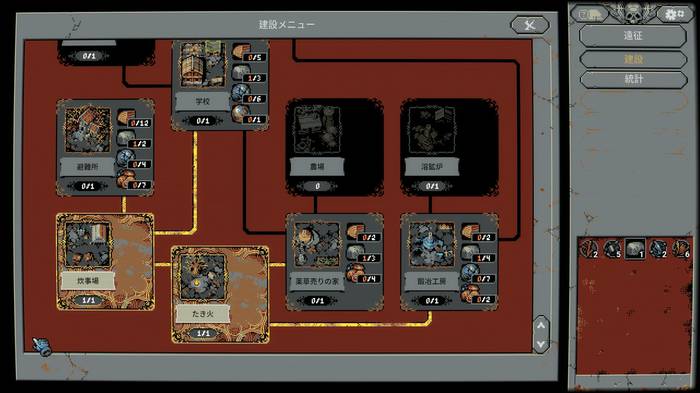Select the 炊事場 (kitchen) building card
700x393 pixels.
click(105, 262)
